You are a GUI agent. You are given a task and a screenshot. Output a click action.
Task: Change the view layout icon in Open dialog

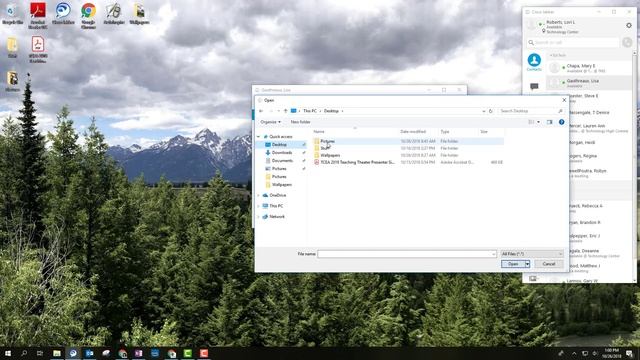(x=531, y=122)
